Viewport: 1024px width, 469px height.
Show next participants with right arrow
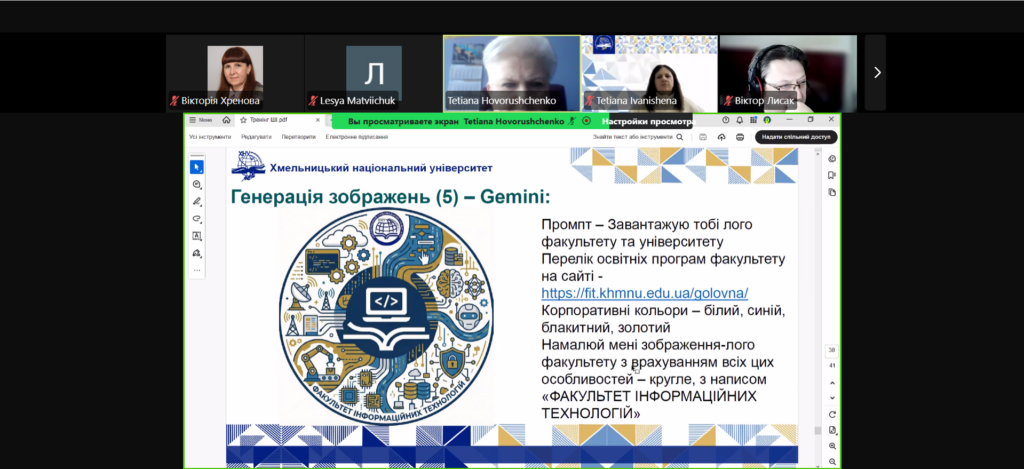click(876, 73)
